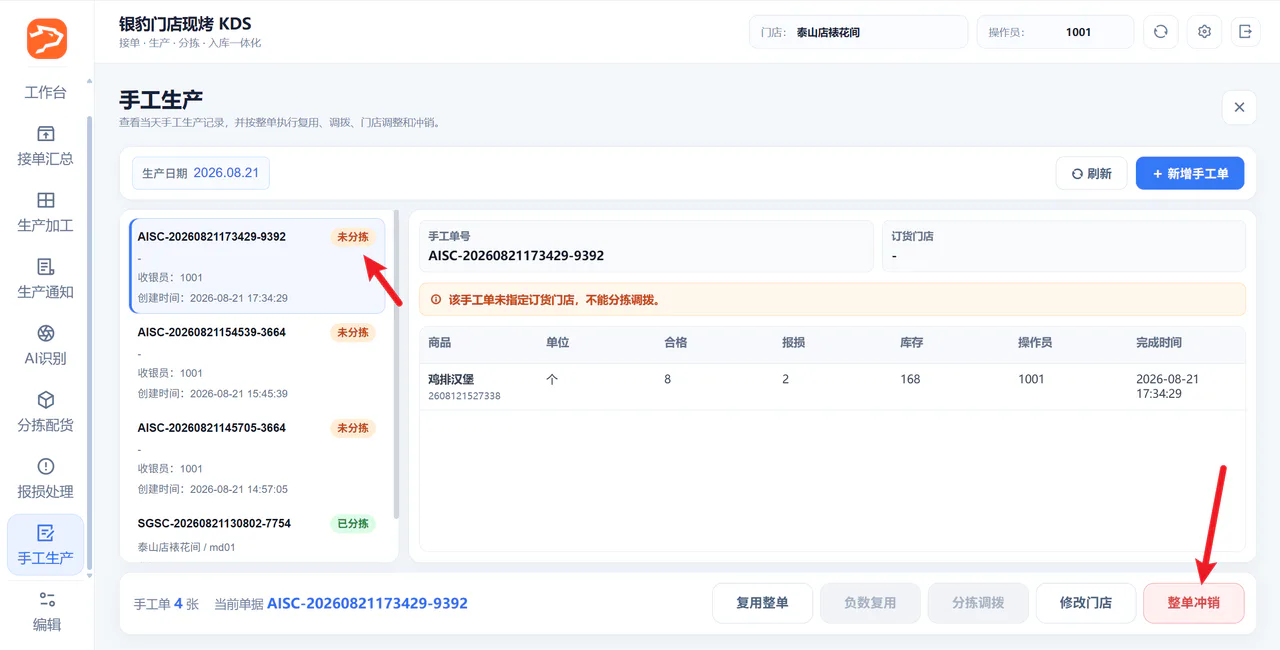Open the 工作台 menu item
Screen dimensions: 1280x650
46,92
